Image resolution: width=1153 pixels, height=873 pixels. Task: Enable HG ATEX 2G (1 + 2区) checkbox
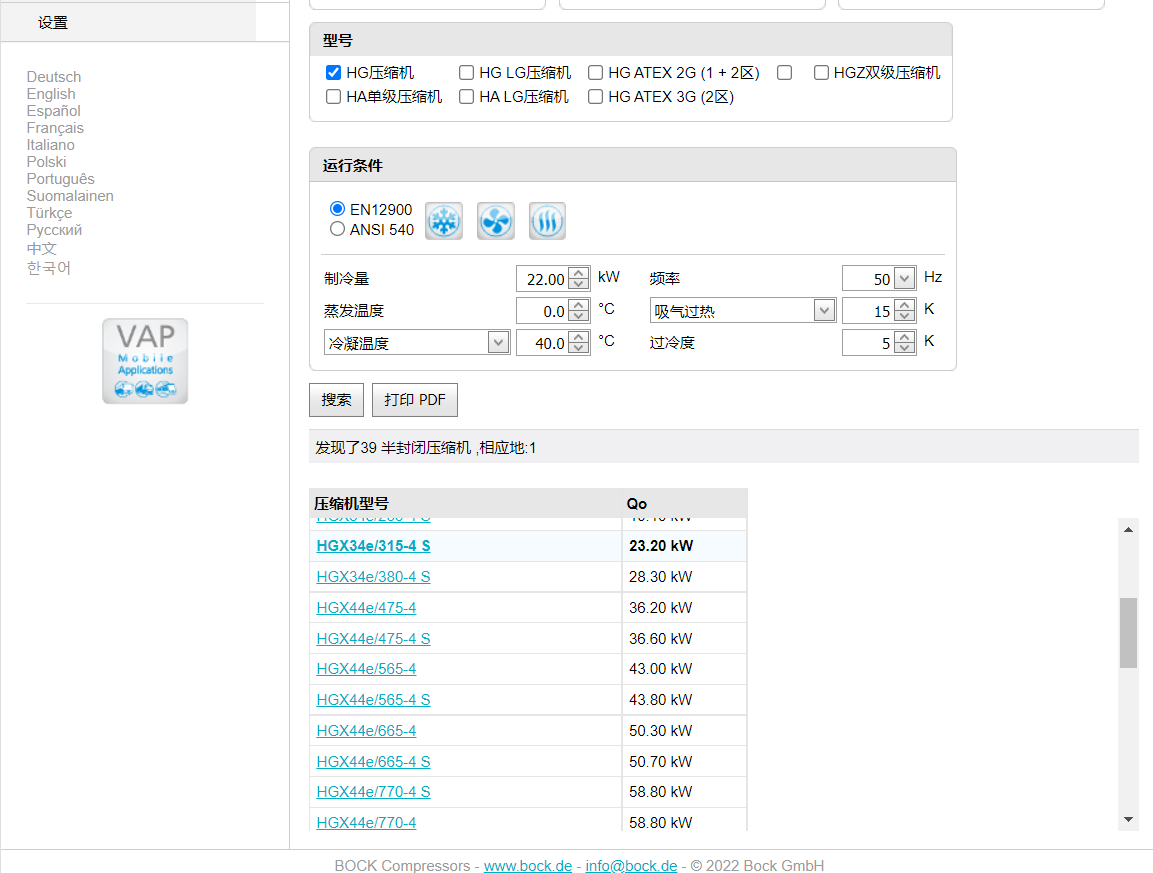(596, 72)
